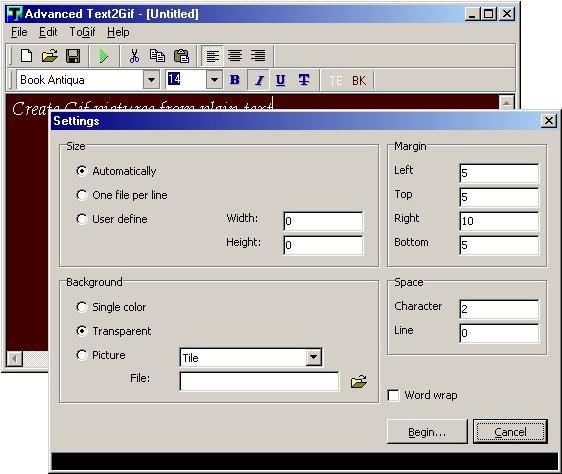
Task: Enable the Word wrap checkbox
Action: tap(393, 395)
